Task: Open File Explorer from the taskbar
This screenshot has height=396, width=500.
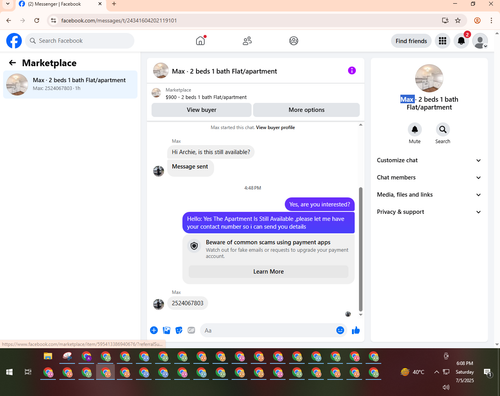Action: tap(48, 356)
